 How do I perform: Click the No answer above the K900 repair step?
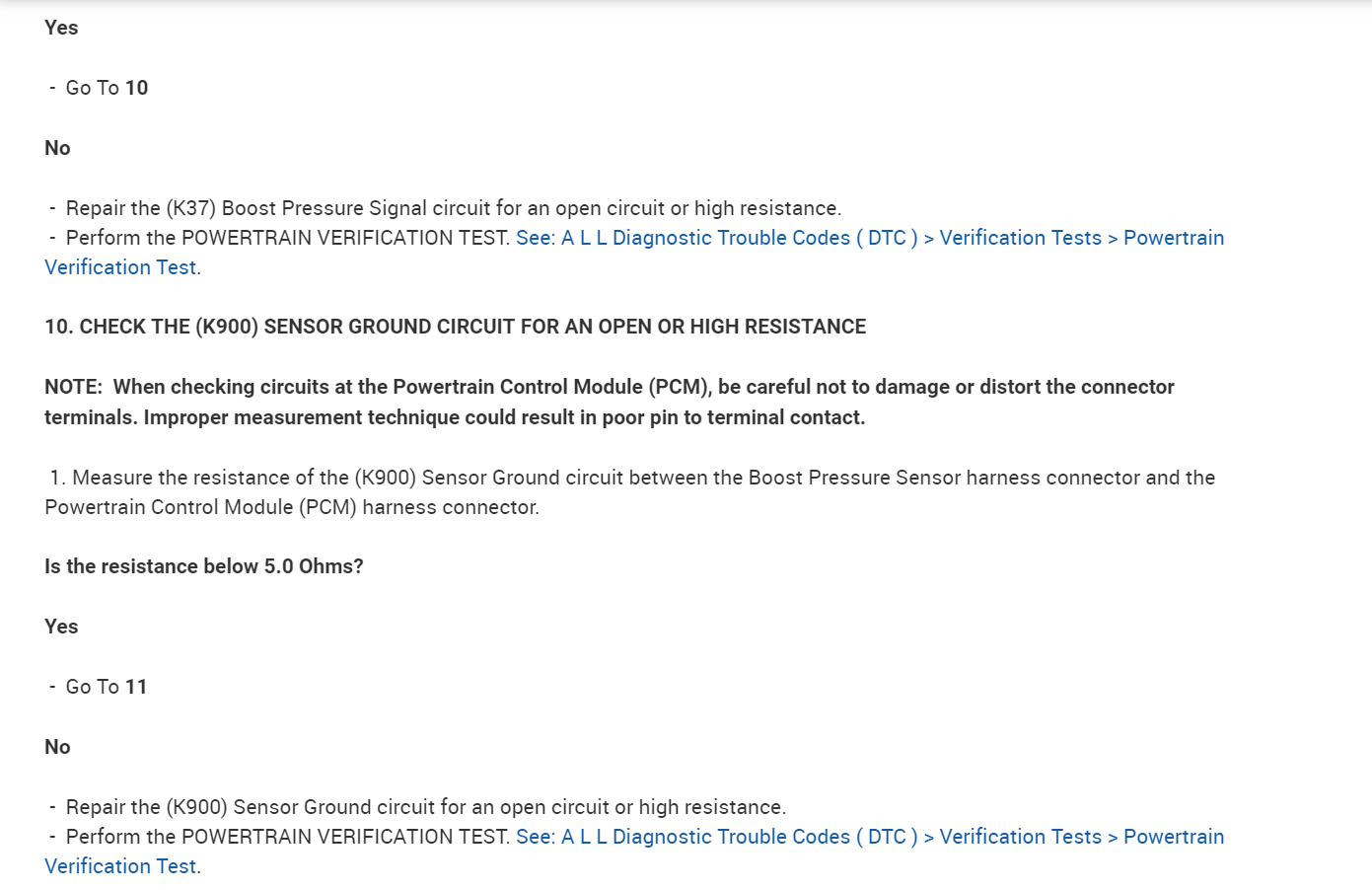(x=57, y=747)
